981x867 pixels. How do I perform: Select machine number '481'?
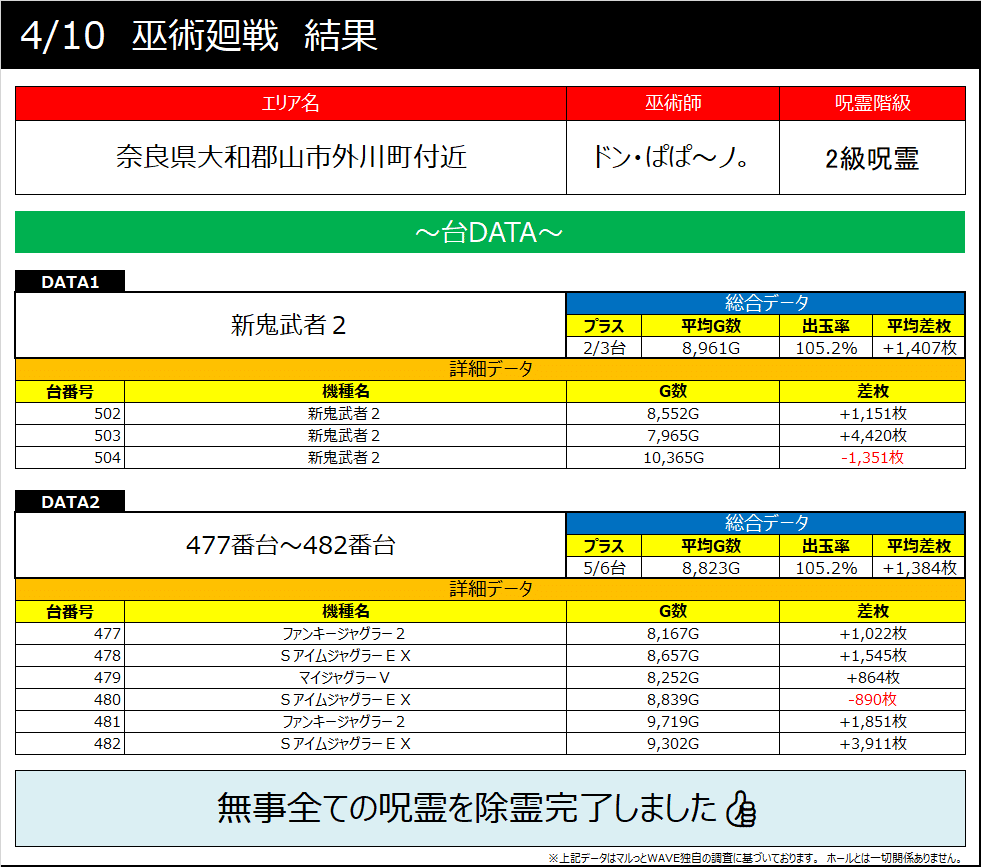(x=107, y=721)
